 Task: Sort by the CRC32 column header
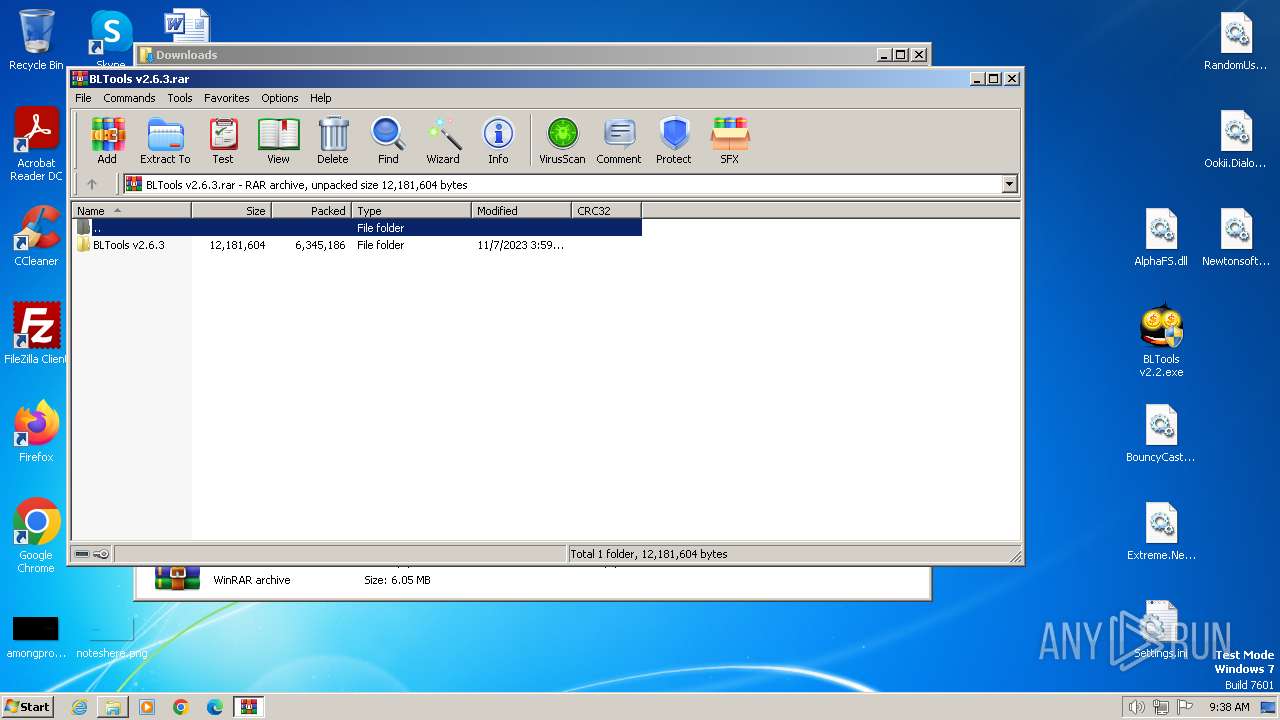(607, 211)
